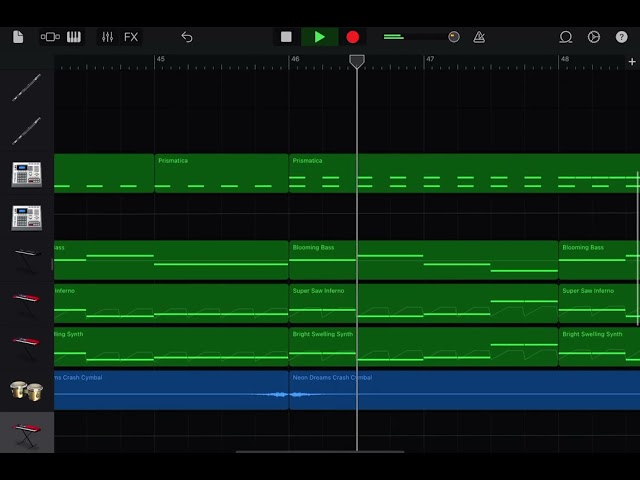Viewport: 640px width, 480px height.
Task: Select the Blooming Bass region at bar 46
Action: tap(423, 260)
